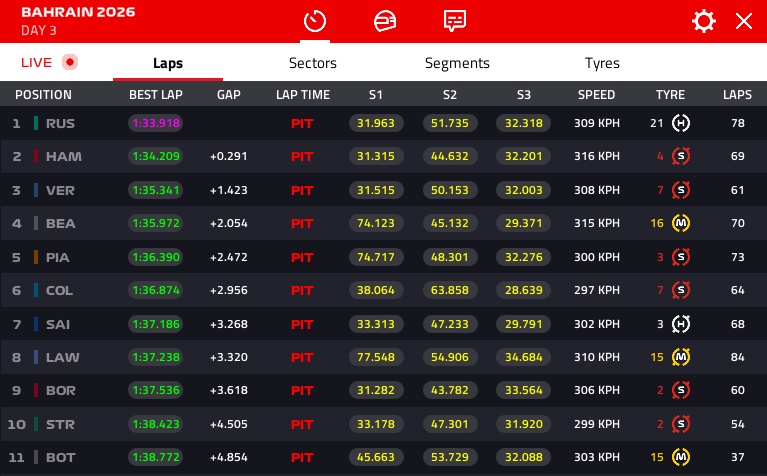The height and width of the screenshot is (476, 767).
Task: Click VER team color bar
Action: coord(36,190)
